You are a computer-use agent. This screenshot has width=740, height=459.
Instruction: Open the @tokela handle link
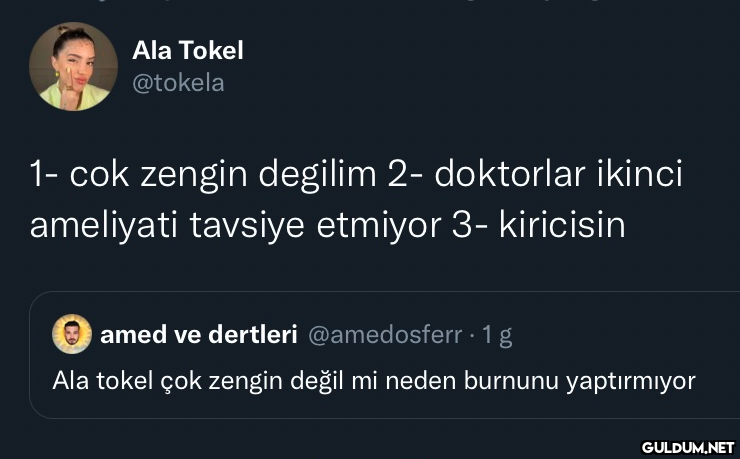tap(178, 83)
